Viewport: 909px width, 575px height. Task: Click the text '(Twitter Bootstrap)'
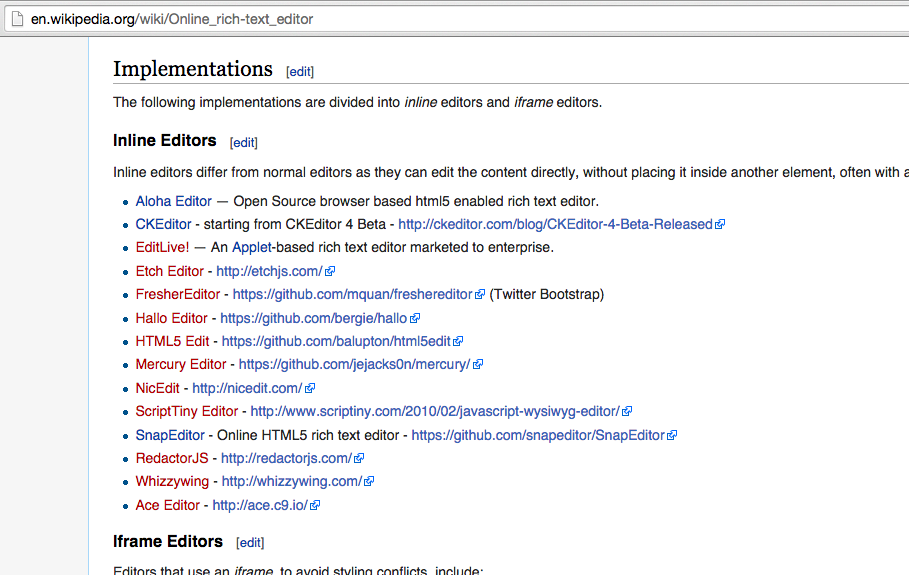[547, 294]
